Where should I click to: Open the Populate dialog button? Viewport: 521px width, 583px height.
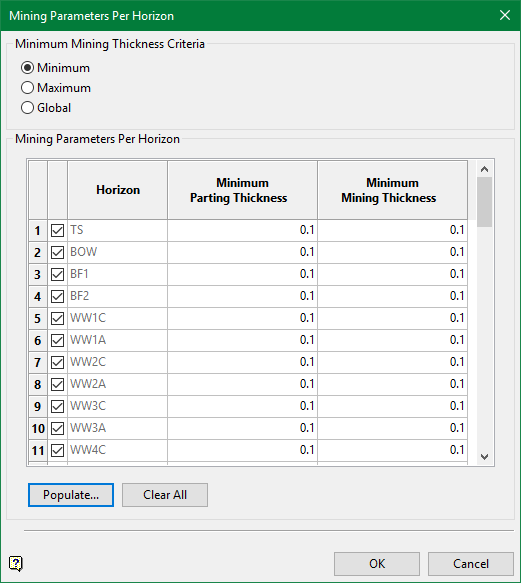(71, 495)
